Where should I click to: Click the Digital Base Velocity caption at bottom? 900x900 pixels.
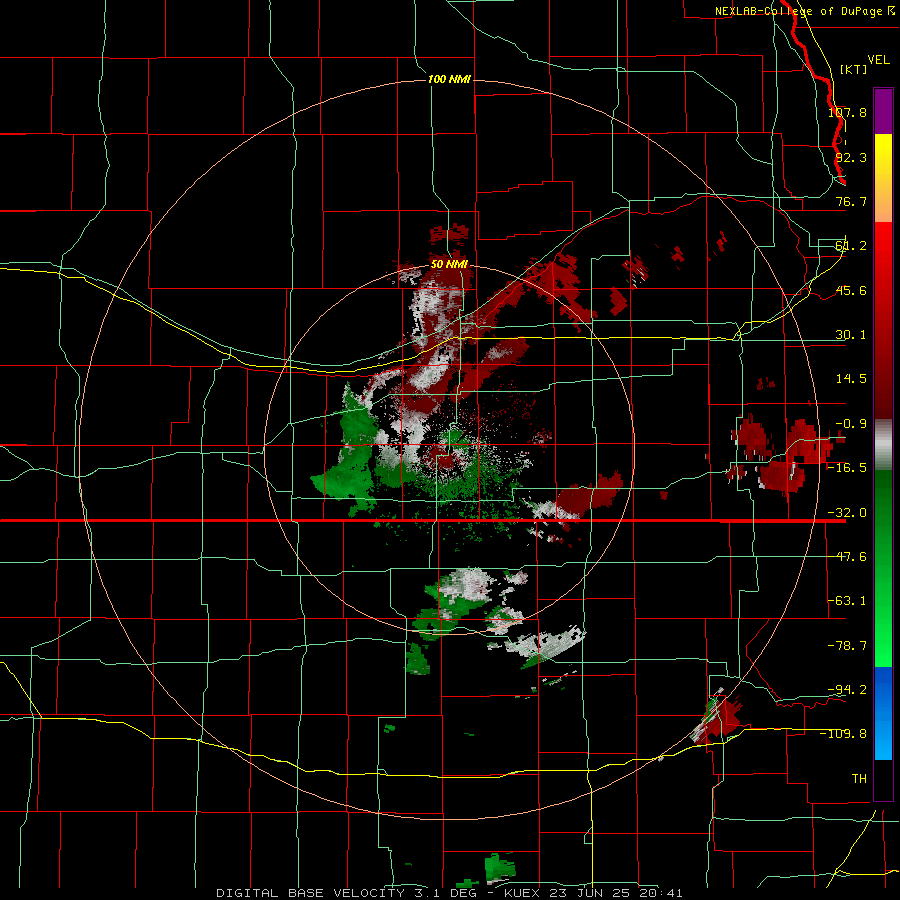coord(449,893)
